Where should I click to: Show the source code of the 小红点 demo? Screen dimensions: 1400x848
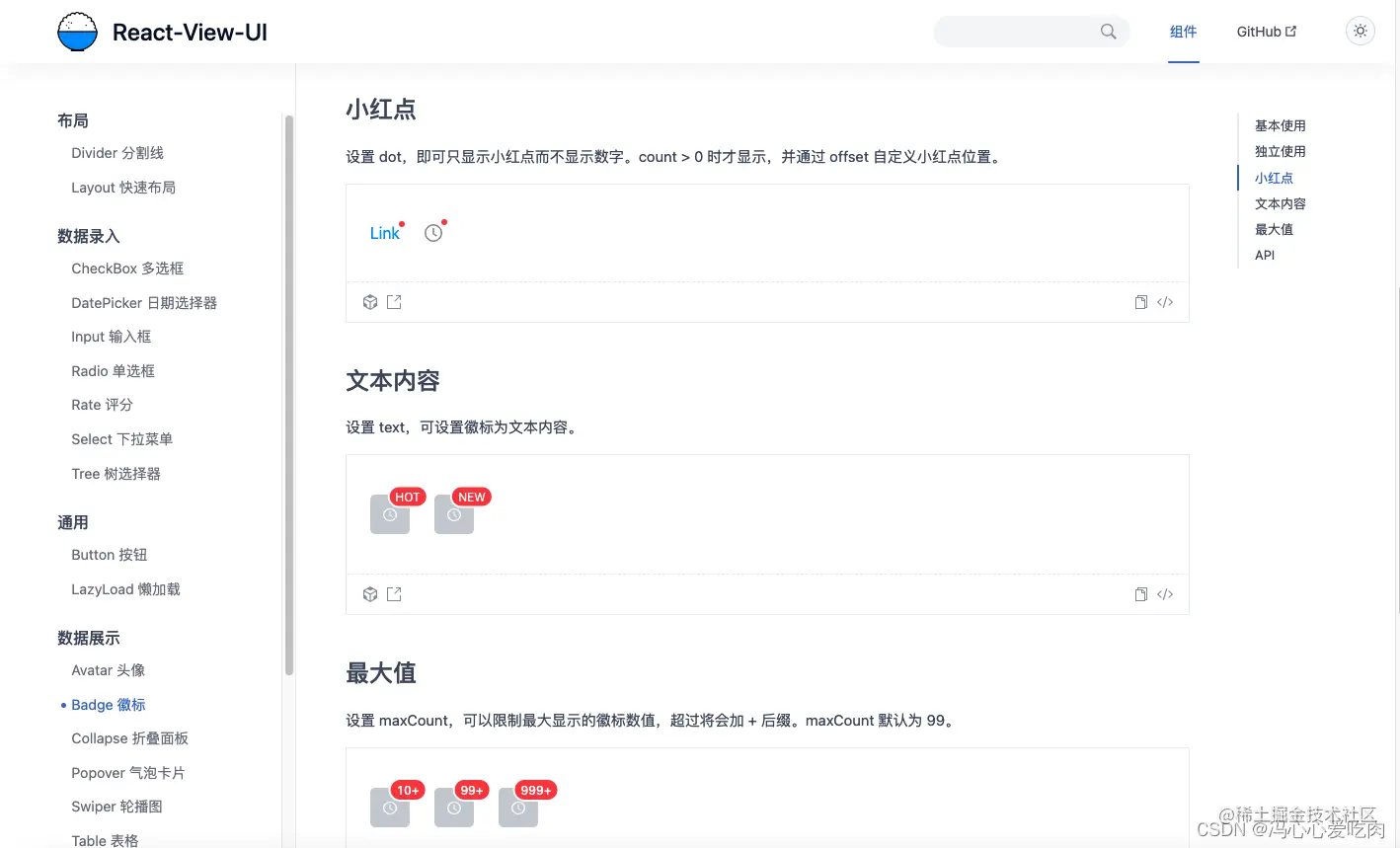(x=1165, y=301)
